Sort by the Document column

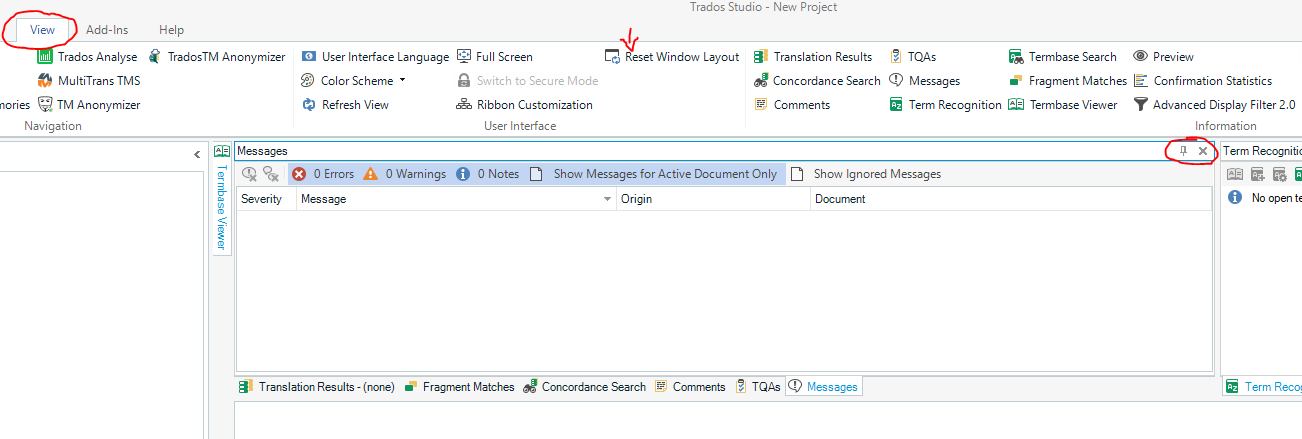pyautogui.click(x=1011, y=199)
